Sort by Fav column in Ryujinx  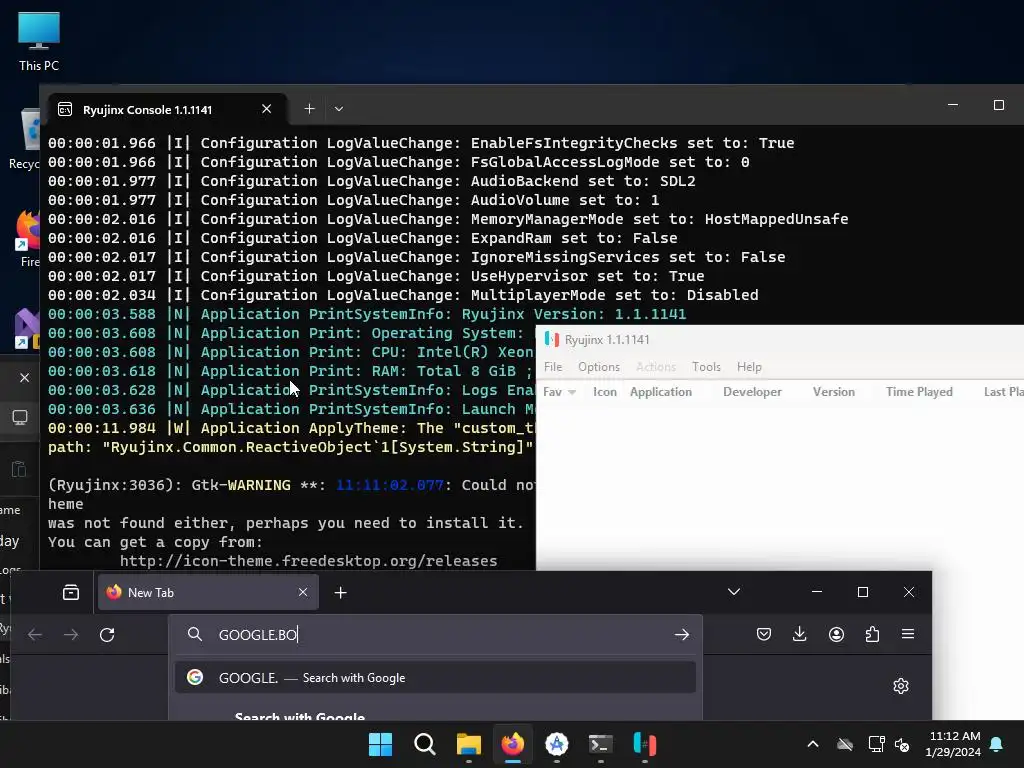click(559, 392)
